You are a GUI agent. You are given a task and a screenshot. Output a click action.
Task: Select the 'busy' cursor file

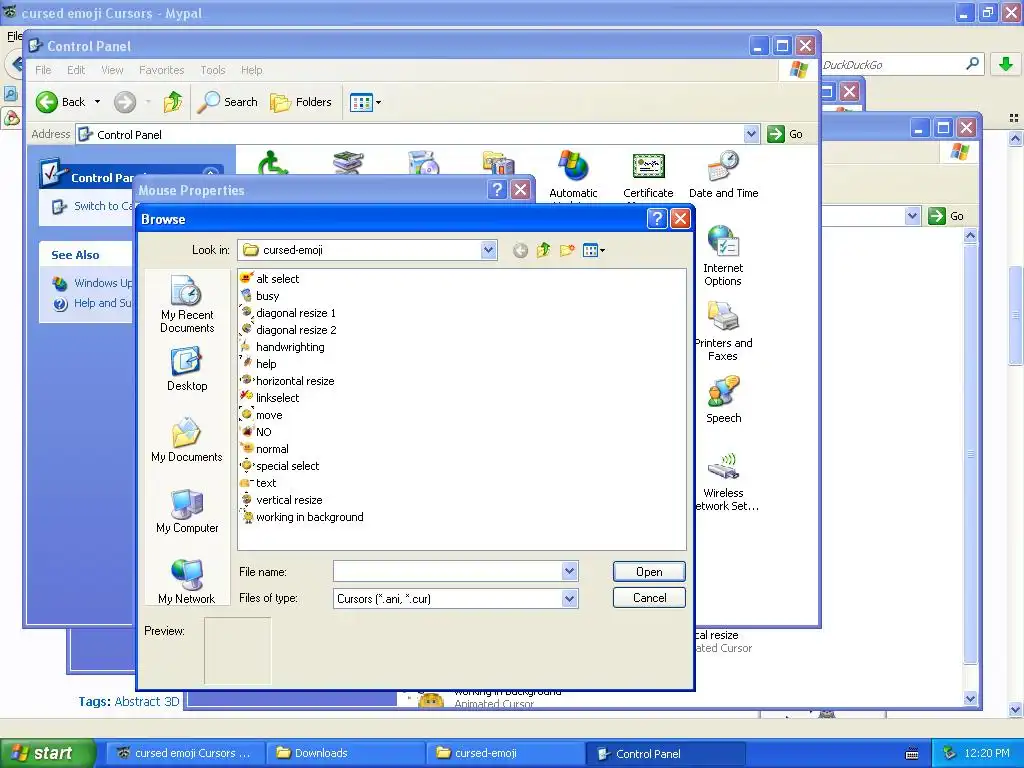259,296
